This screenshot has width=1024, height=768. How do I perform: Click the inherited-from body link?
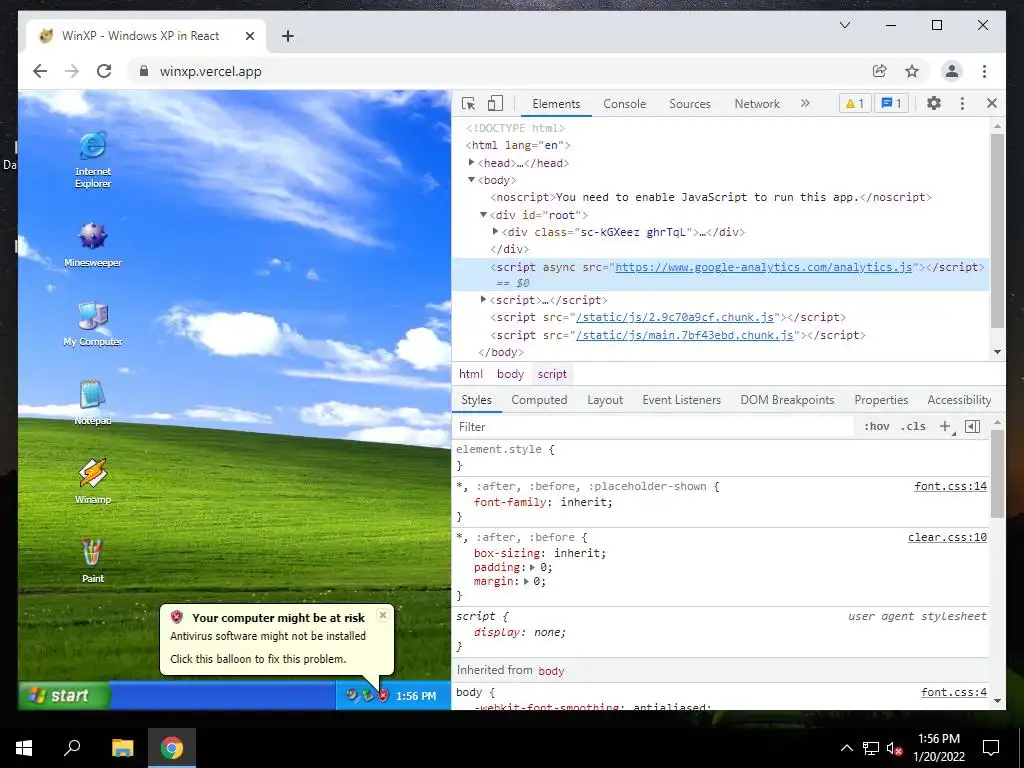[x=551, y=671]
